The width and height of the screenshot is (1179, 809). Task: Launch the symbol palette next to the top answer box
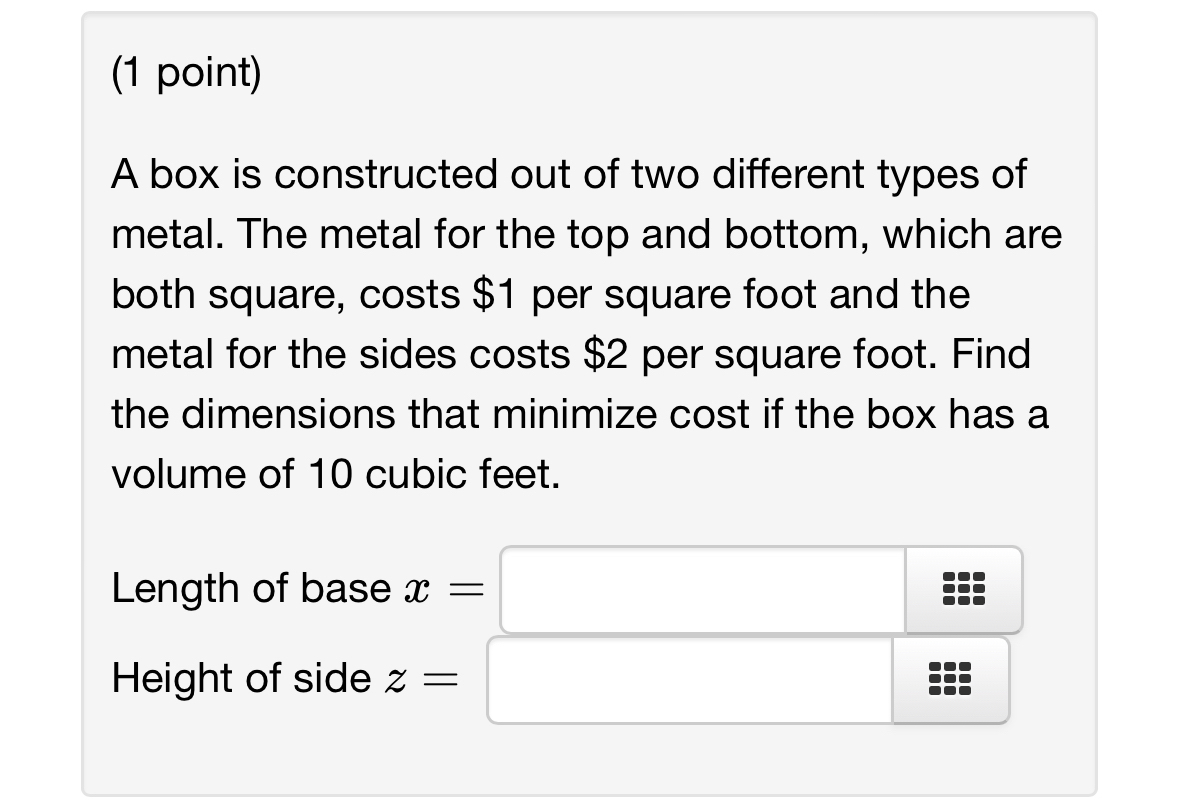(x=963, y=589)
